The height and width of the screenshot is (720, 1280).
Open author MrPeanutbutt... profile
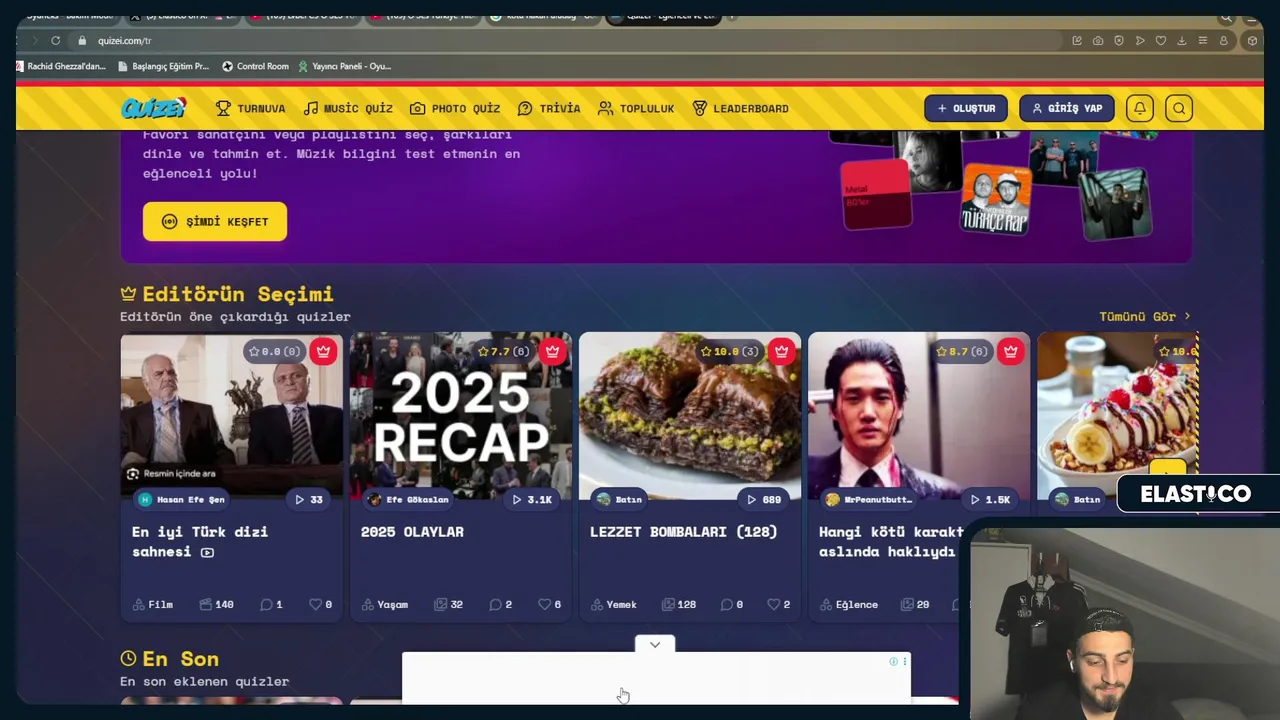(869, 499)
